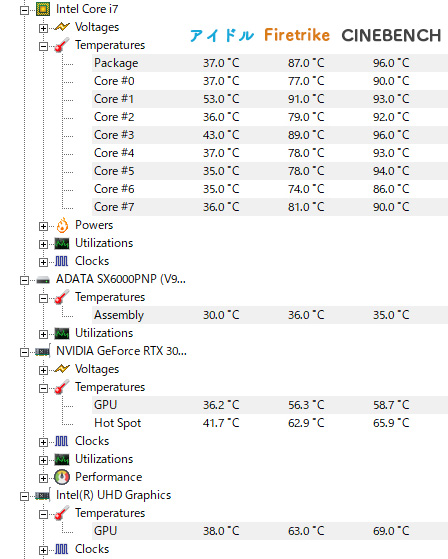Collapse the Intel(R) UHD Graphics node
The image size is (448, 559).
(24, 496)
